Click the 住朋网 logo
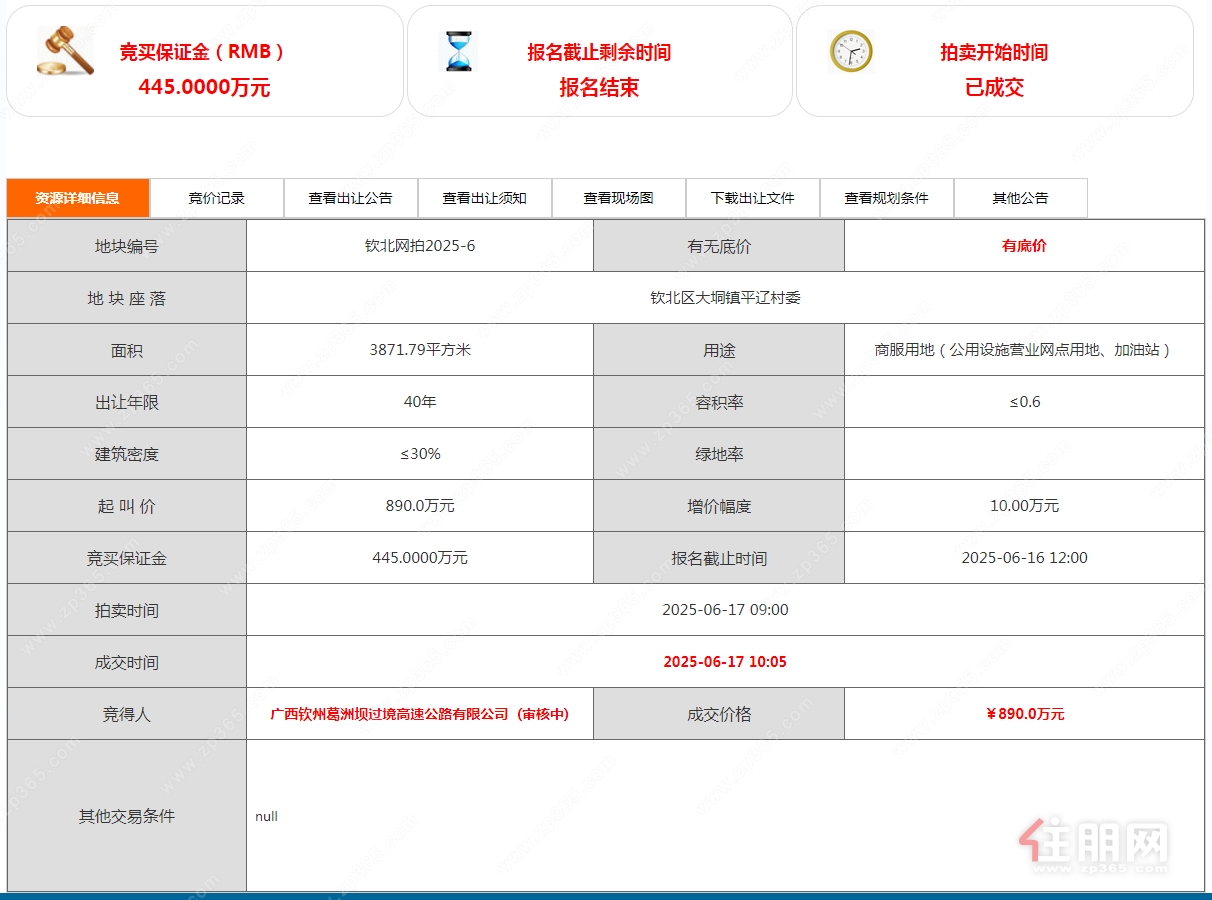Viewport: 1212px width, 900px height. pos(1093,845)
